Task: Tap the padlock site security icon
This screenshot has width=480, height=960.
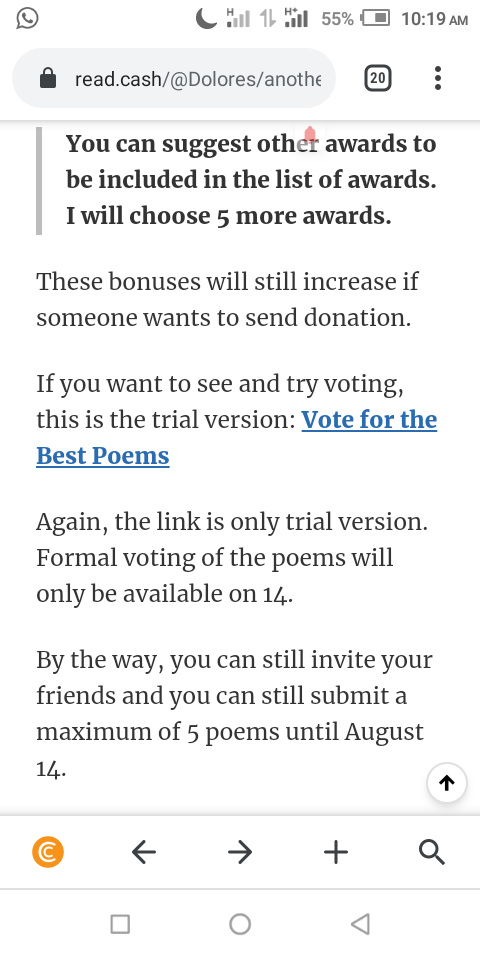Action: pyautogui.click(x=48, y=78)
